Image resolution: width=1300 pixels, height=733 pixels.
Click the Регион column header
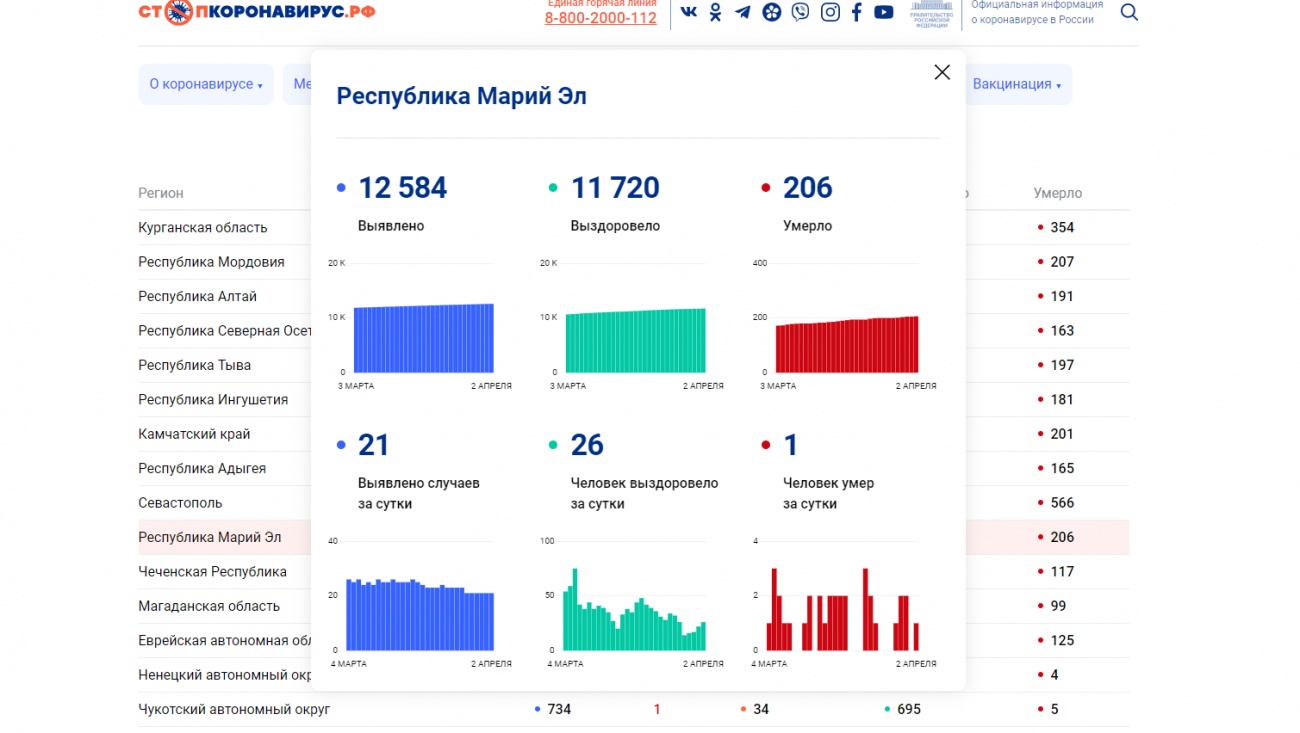tap(161, 193)
